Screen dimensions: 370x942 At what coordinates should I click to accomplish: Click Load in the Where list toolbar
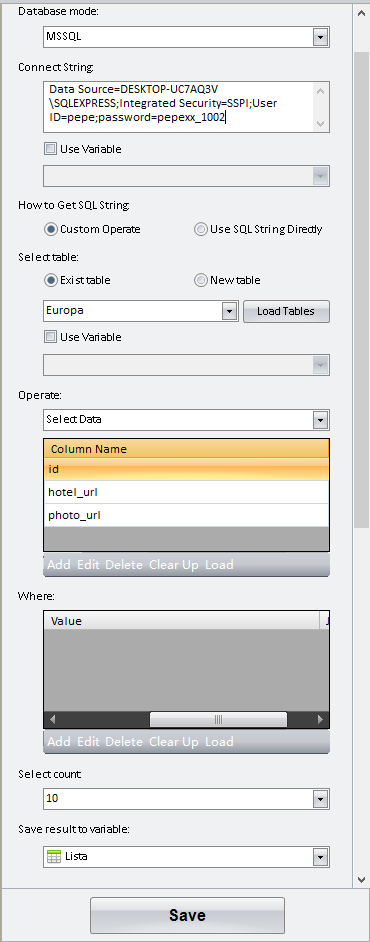[219, 742]
